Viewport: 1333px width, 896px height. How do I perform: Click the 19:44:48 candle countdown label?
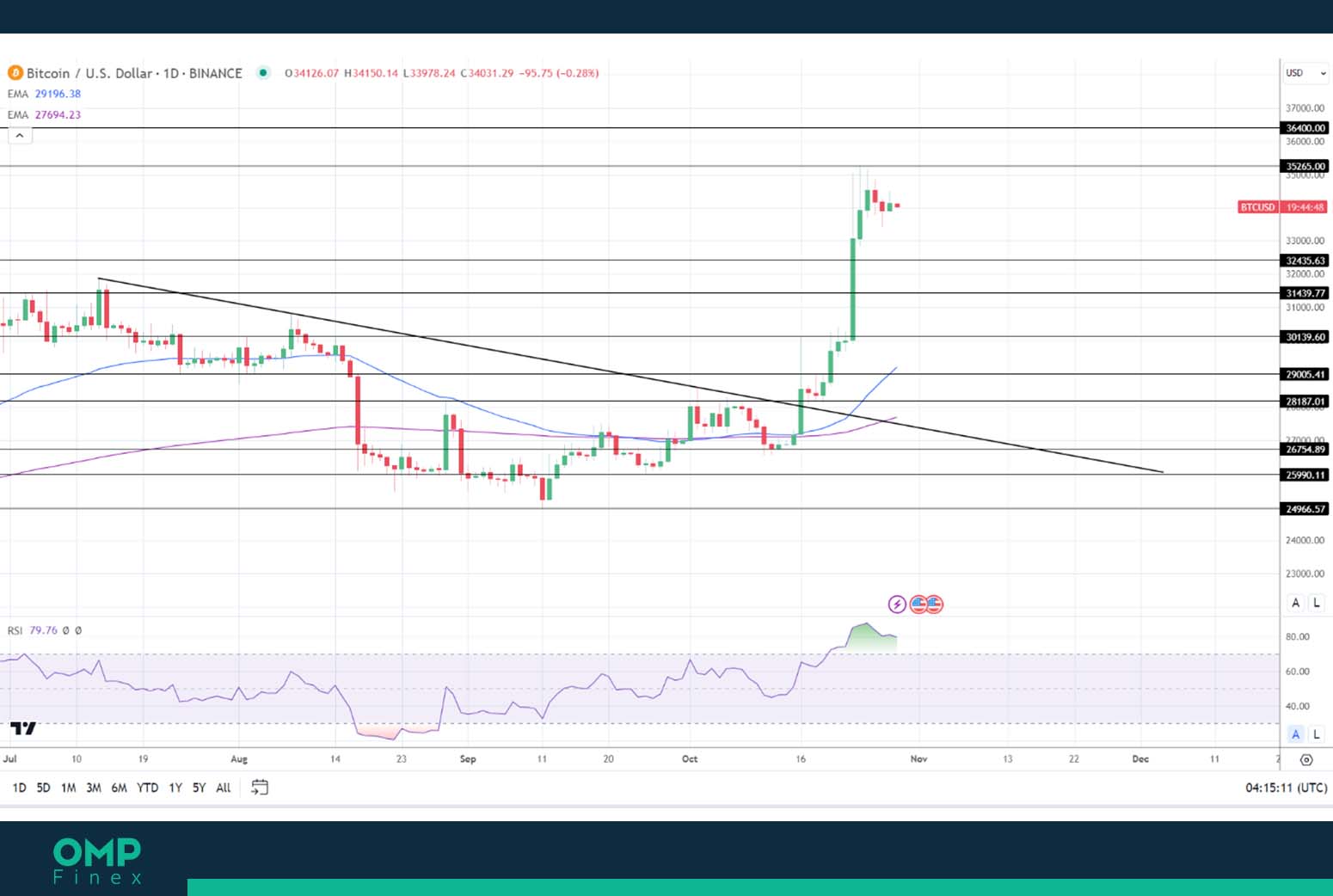click(1305, 207)
